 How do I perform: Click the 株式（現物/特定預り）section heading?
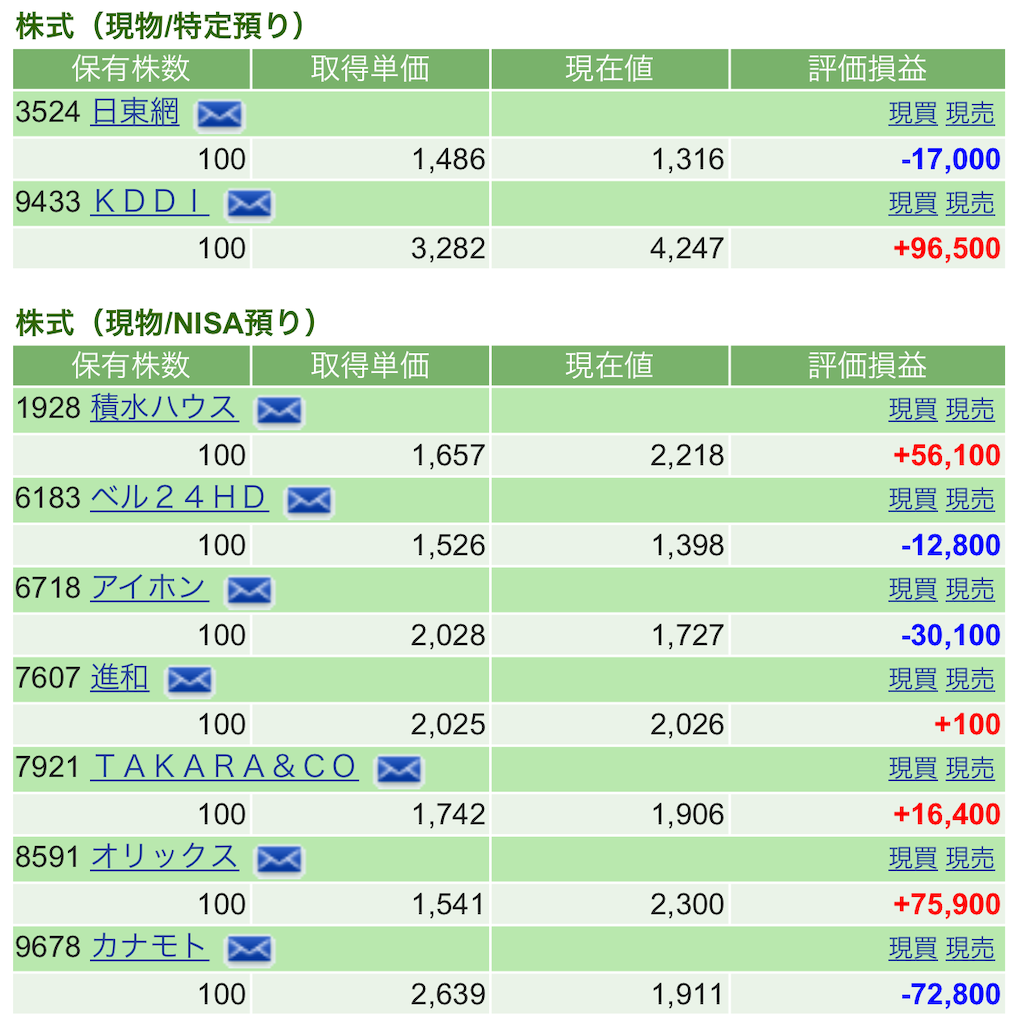pos(159,26)
